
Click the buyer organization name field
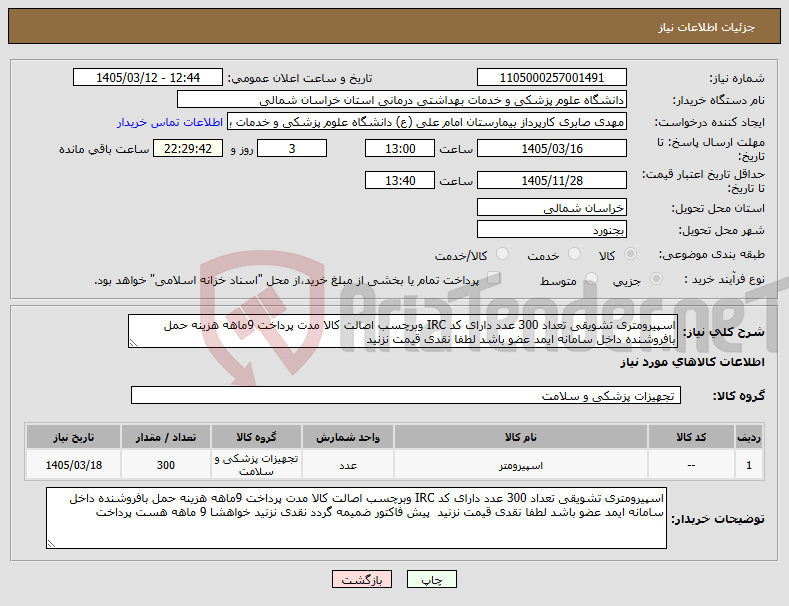click(402, 100)
